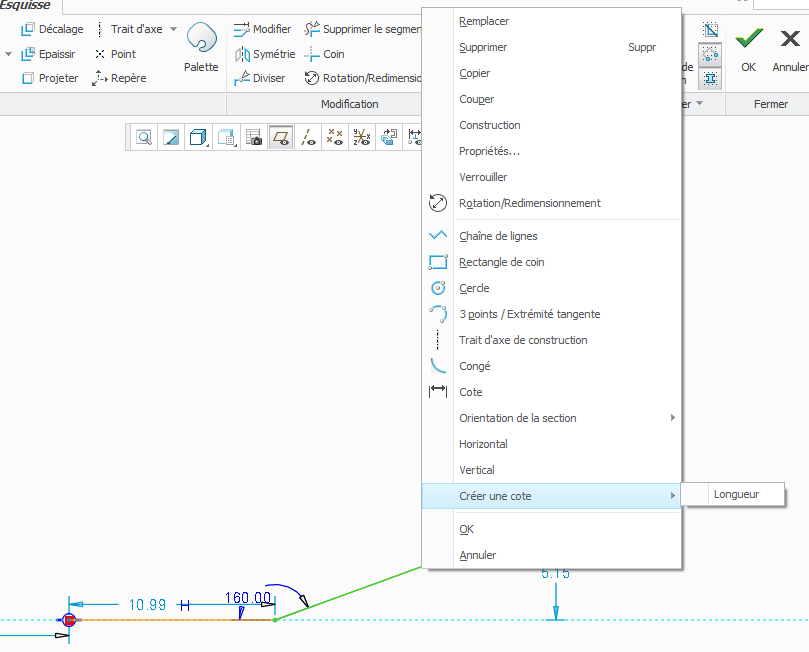This screenshot has height=652, width=809.
Task: Toggle overlapping geometry highlight in ribbon
Action: [x=710, y=29]
